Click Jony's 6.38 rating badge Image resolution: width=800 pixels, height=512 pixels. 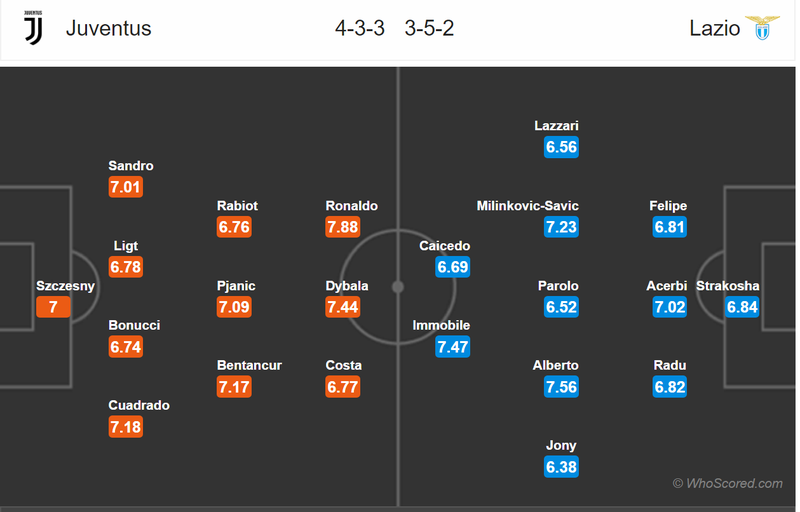coord(561,467)
